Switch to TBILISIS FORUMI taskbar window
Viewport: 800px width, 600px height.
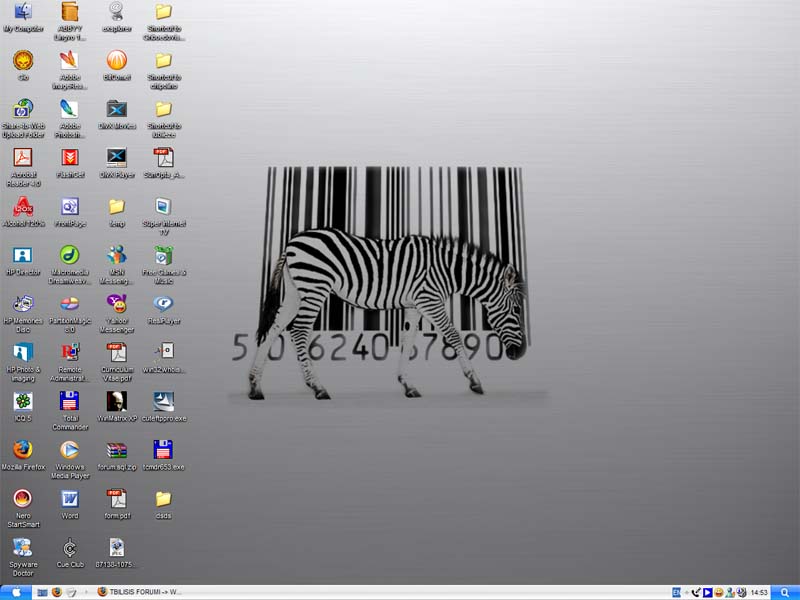139,592
